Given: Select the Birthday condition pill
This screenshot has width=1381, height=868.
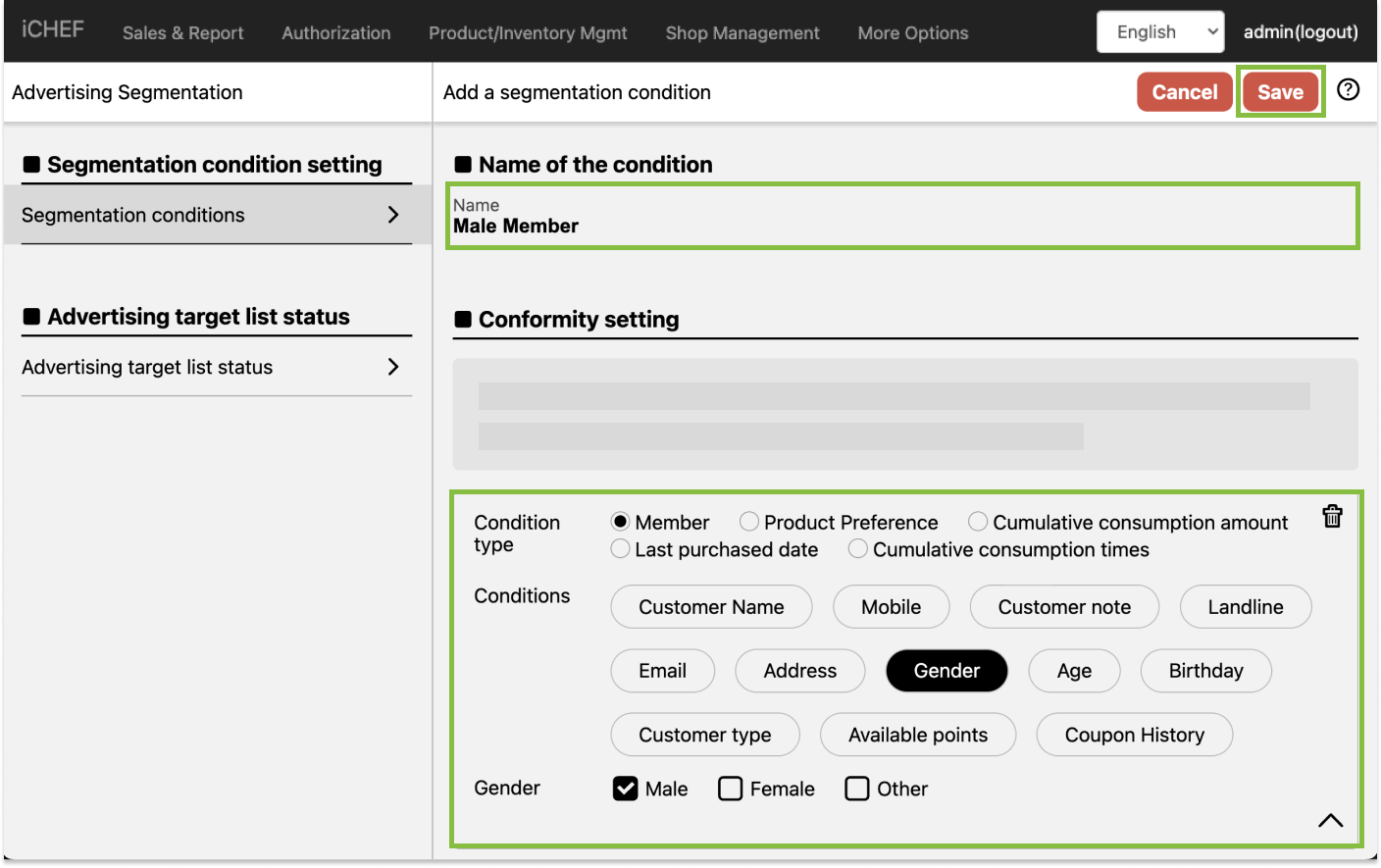Looking at the screenshot, I should (1205, 671).
